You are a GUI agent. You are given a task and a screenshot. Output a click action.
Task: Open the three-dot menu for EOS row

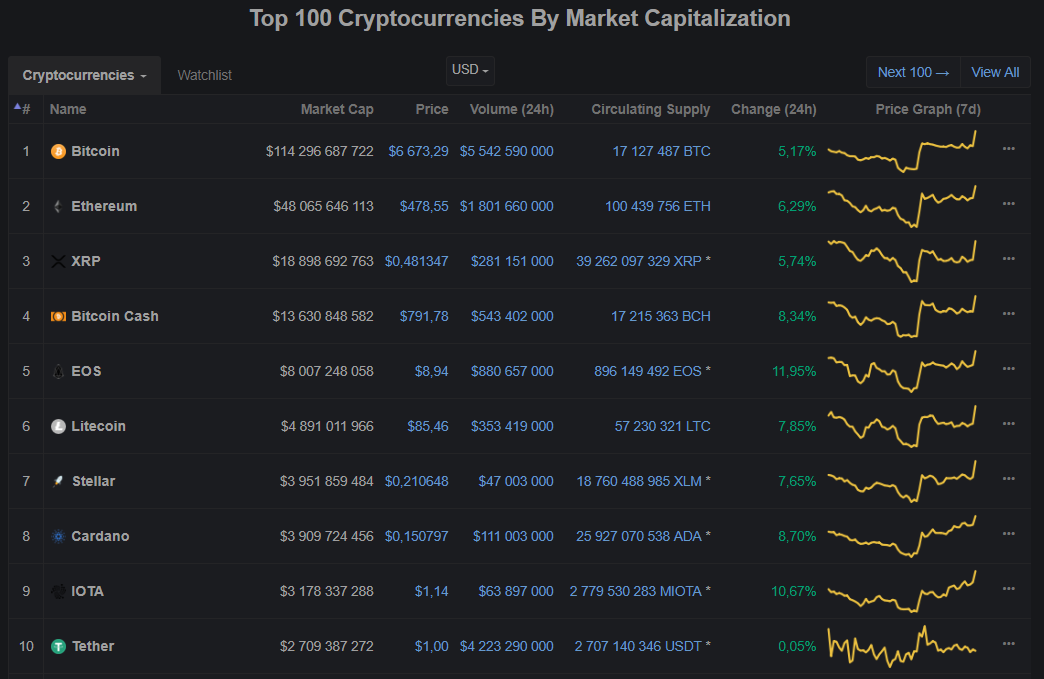pyautogui.click(x=1008, y=369)
